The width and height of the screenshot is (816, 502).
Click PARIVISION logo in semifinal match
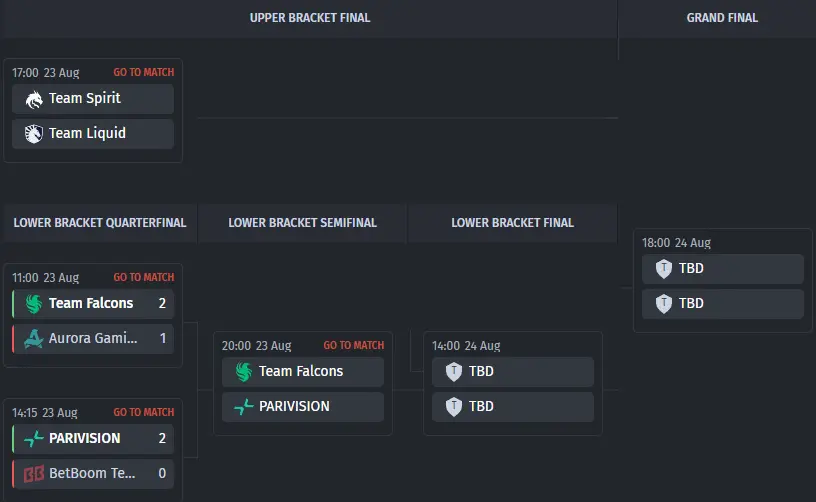point(244,406)
